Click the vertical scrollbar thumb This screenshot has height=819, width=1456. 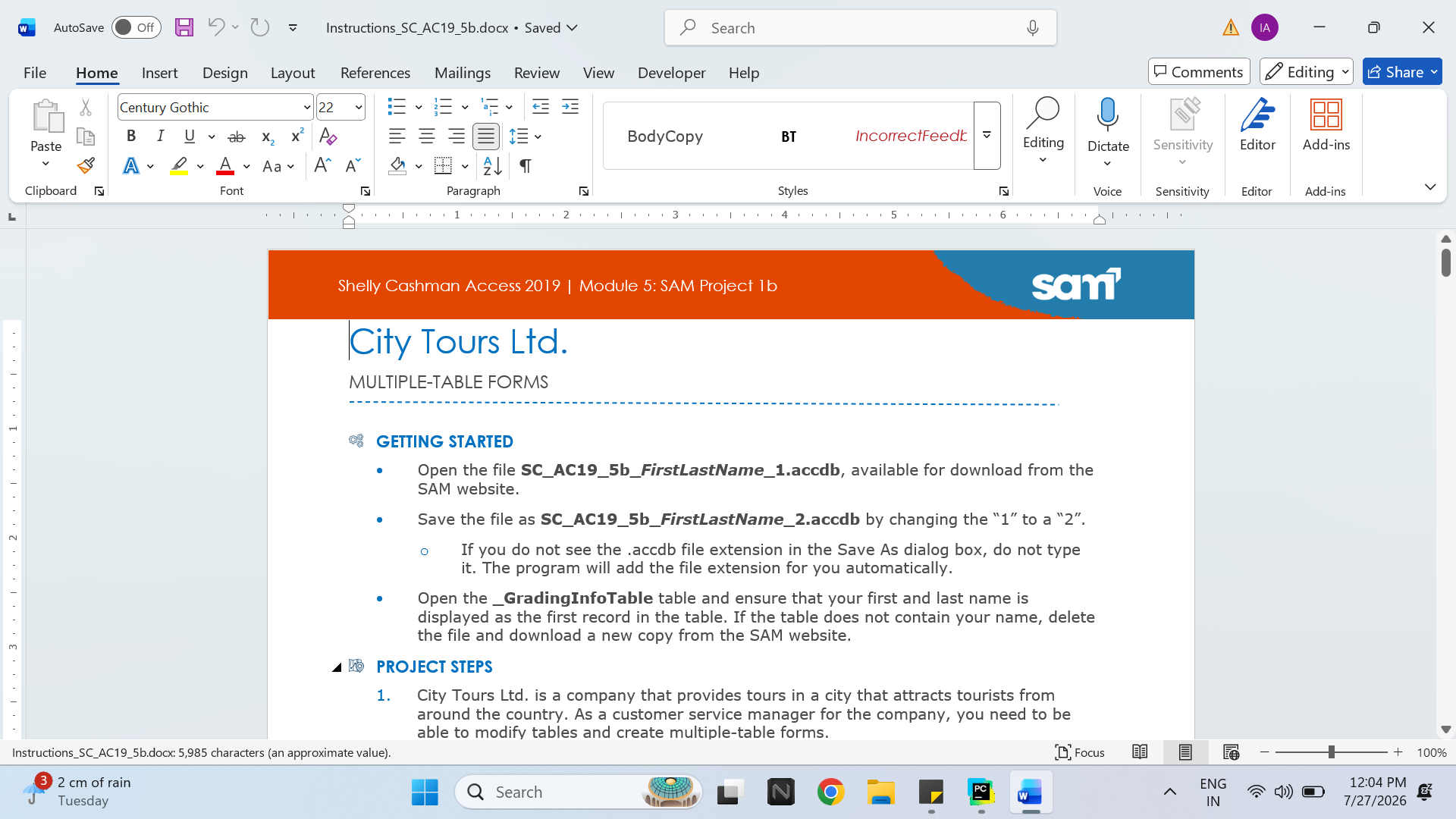point(1446,262)
